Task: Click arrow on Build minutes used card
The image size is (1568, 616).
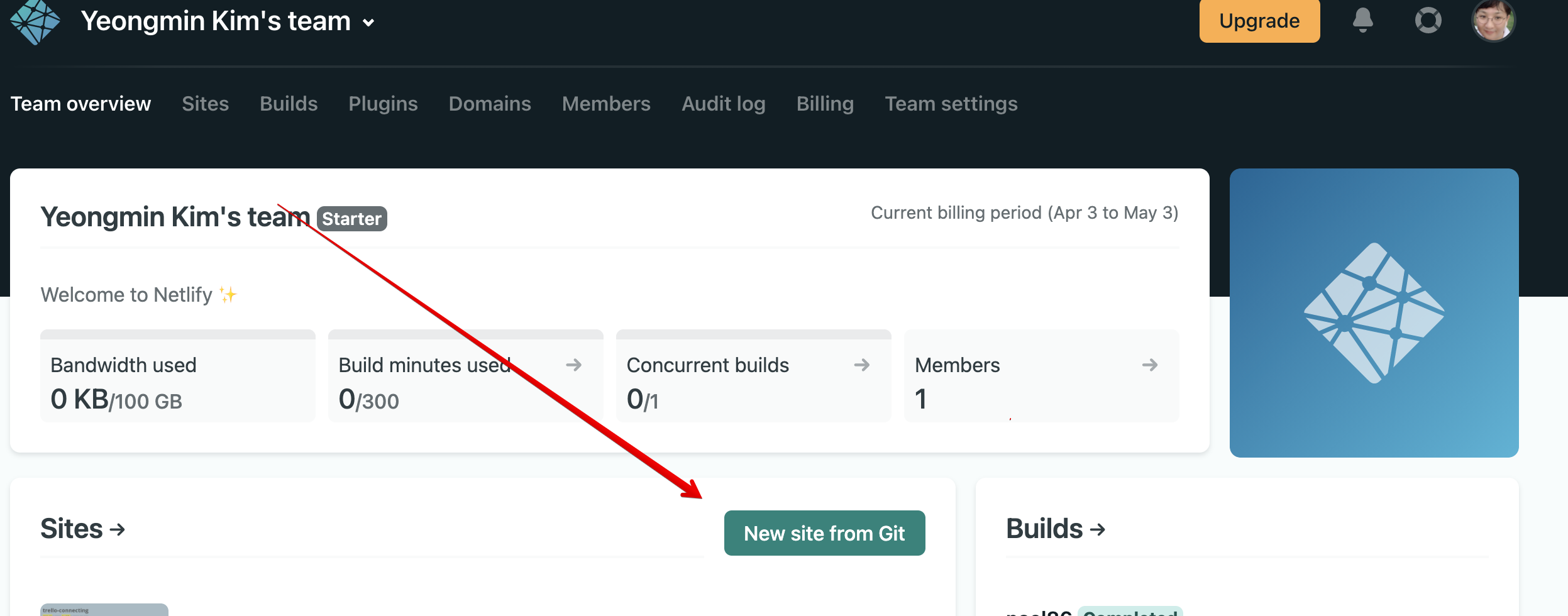Action: 573,365
